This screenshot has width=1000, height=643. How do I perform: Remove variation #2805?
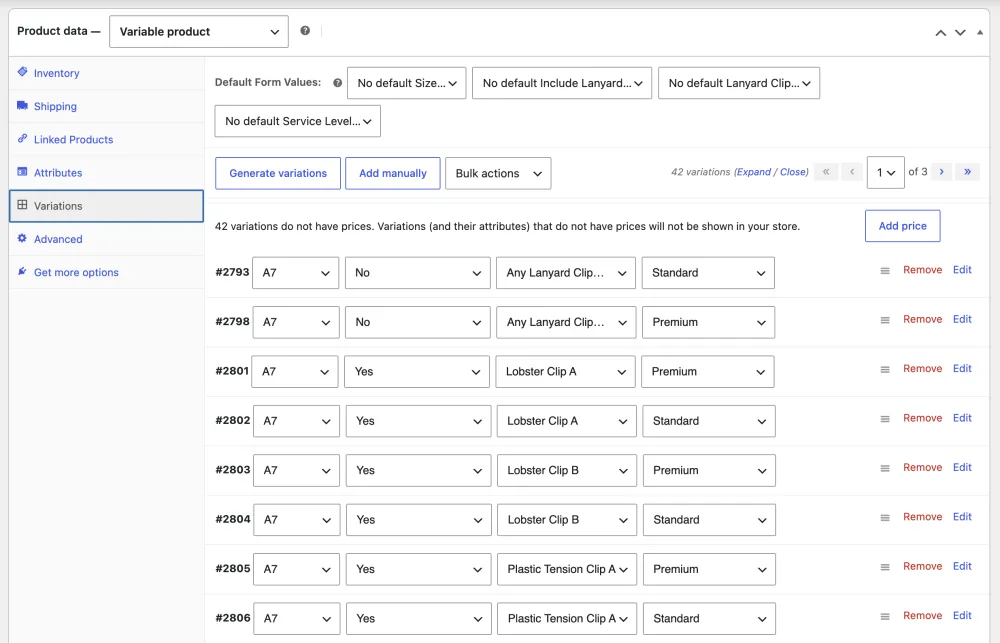coord(922,566)
